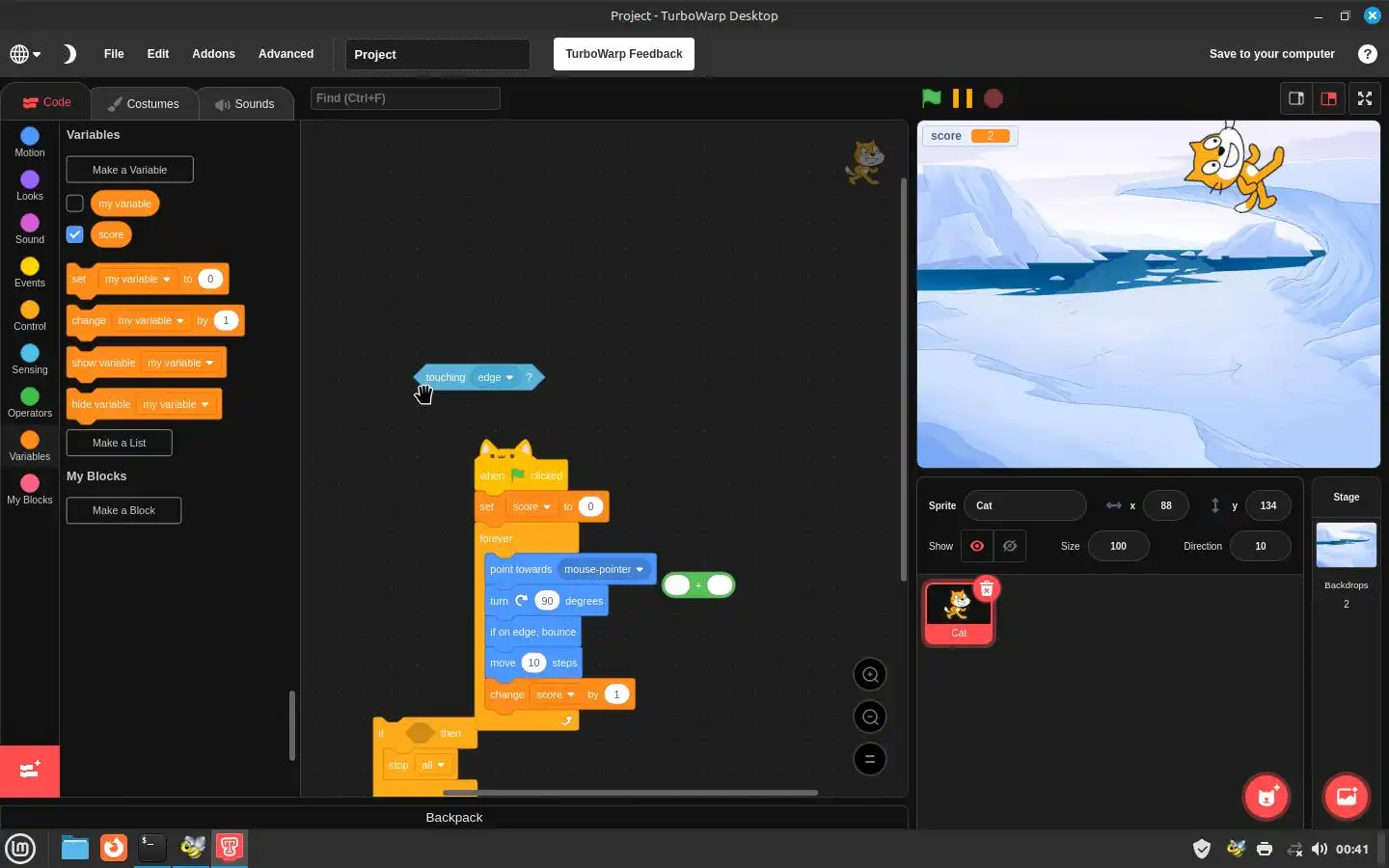This screenshot has height=868, width=1389.
Task: Switch to the Costumes tab
Action: coord(144,103)
